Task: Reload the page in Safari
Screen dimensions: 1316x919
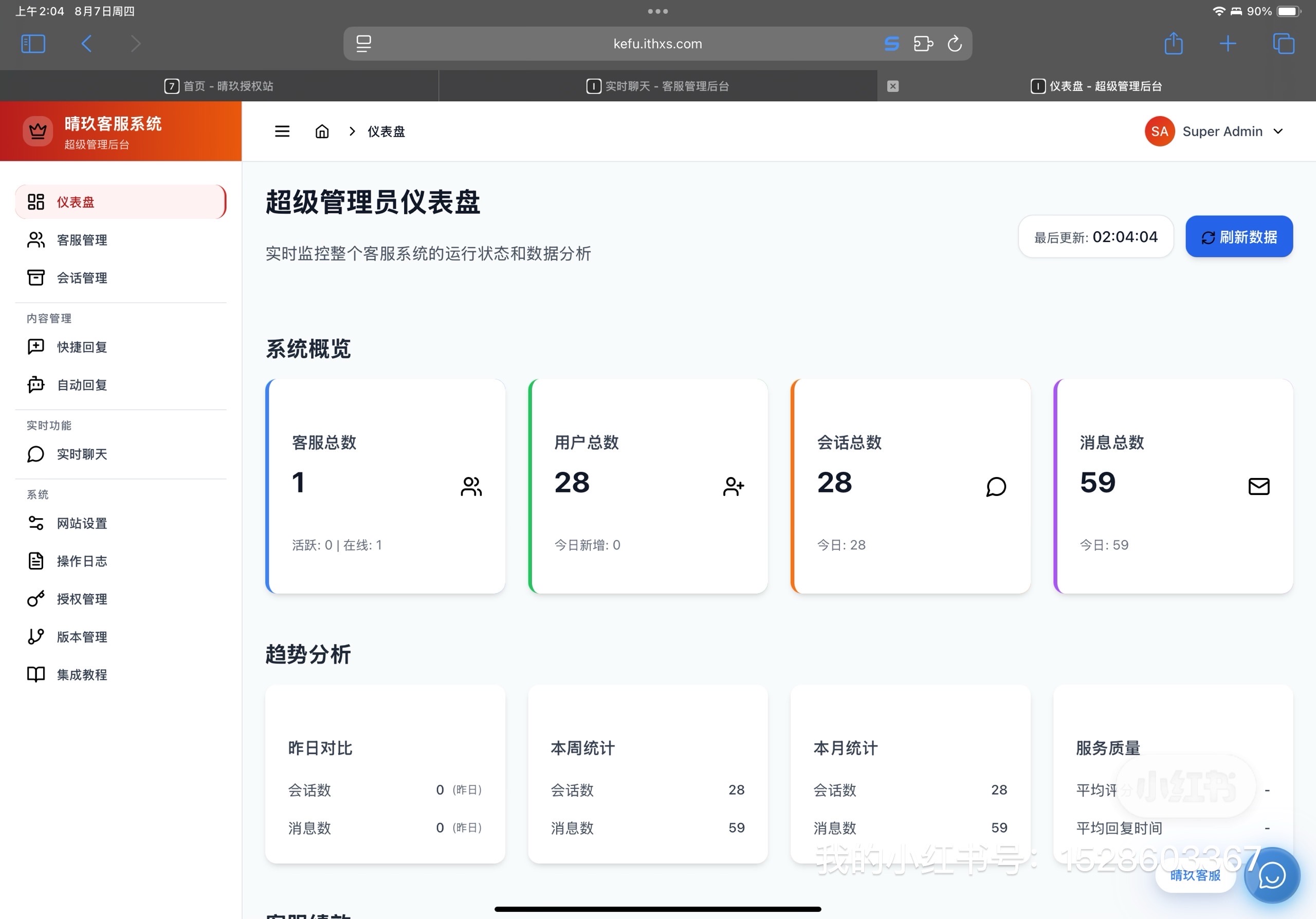Action: tap(954, 44)
